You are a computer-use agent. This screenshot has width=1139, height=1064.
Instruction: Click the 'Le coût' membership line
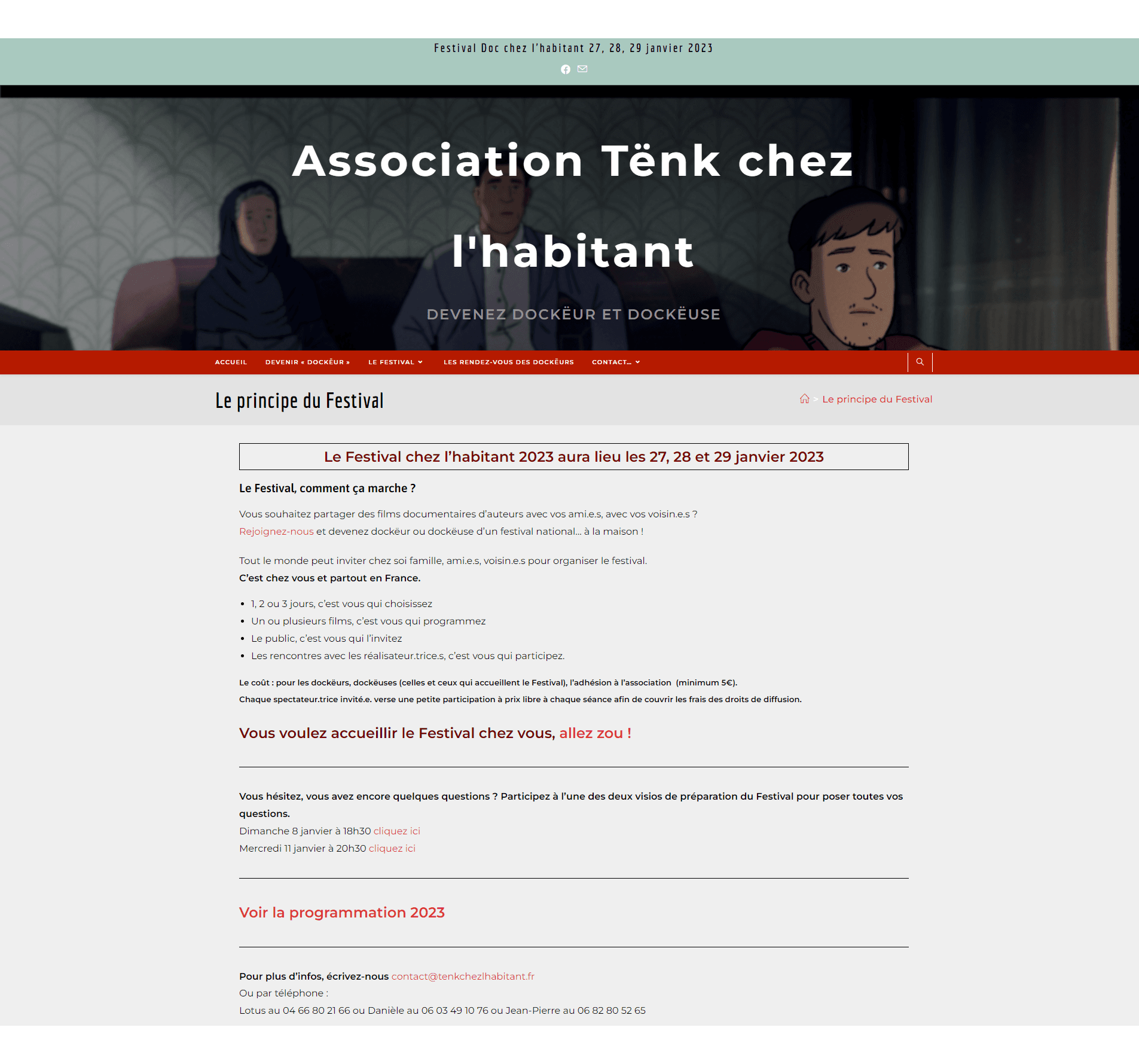[x=488, y=682]
